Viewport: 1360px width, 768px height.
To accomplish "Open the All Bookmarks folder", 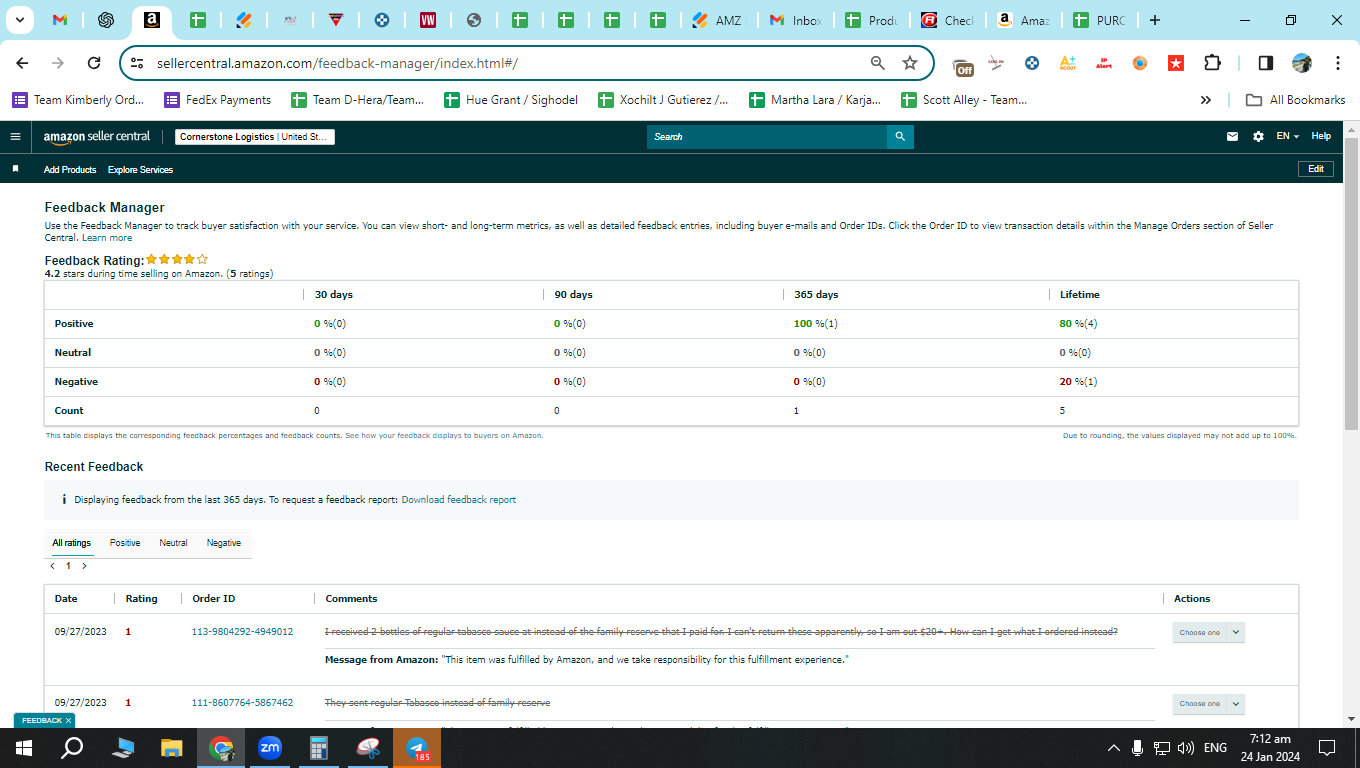I will point(1295,100).
